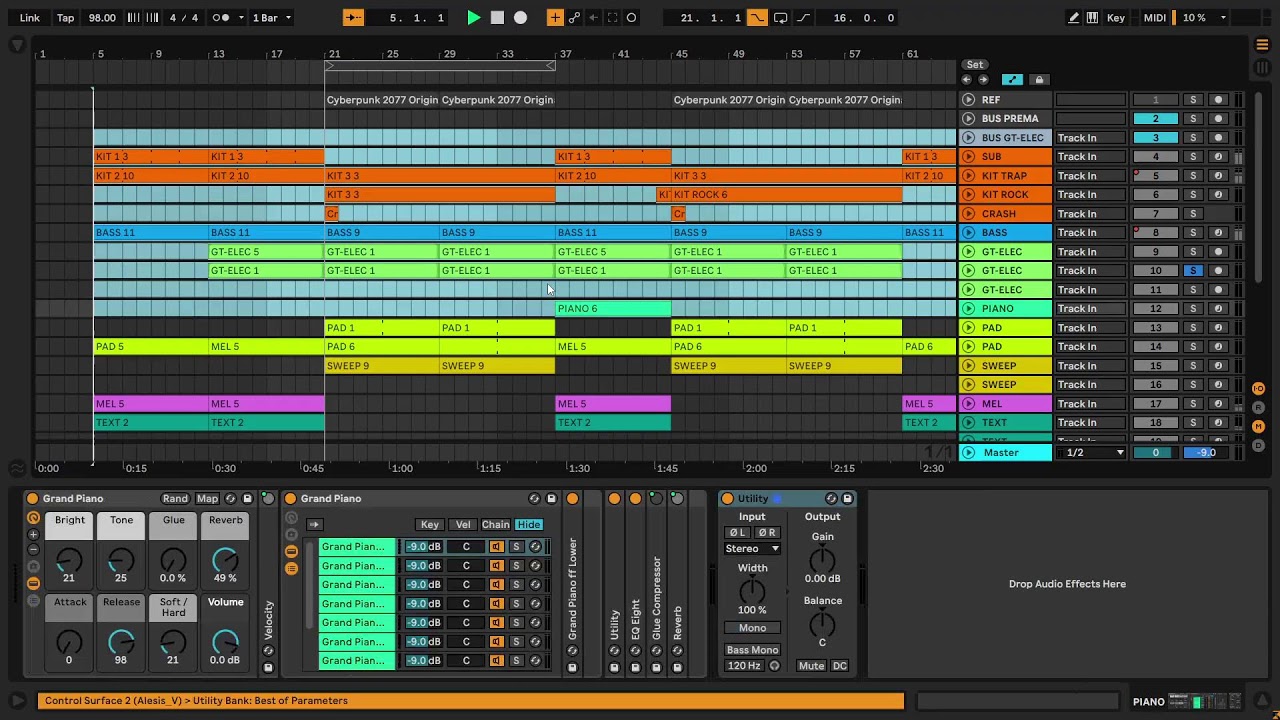The height and width of the screenshot is (720, 1280).
Task: Unsolo GT-ELEC track 10
Action: pyautogui.click(x=1192, y=271)
